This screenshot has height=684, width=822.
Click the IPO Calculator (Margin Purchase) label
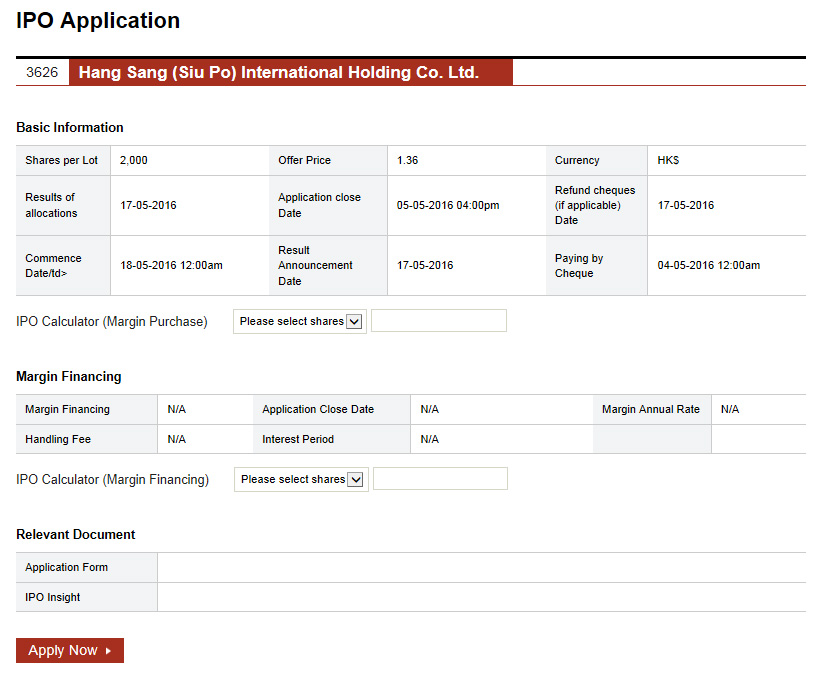coord(112,321)
